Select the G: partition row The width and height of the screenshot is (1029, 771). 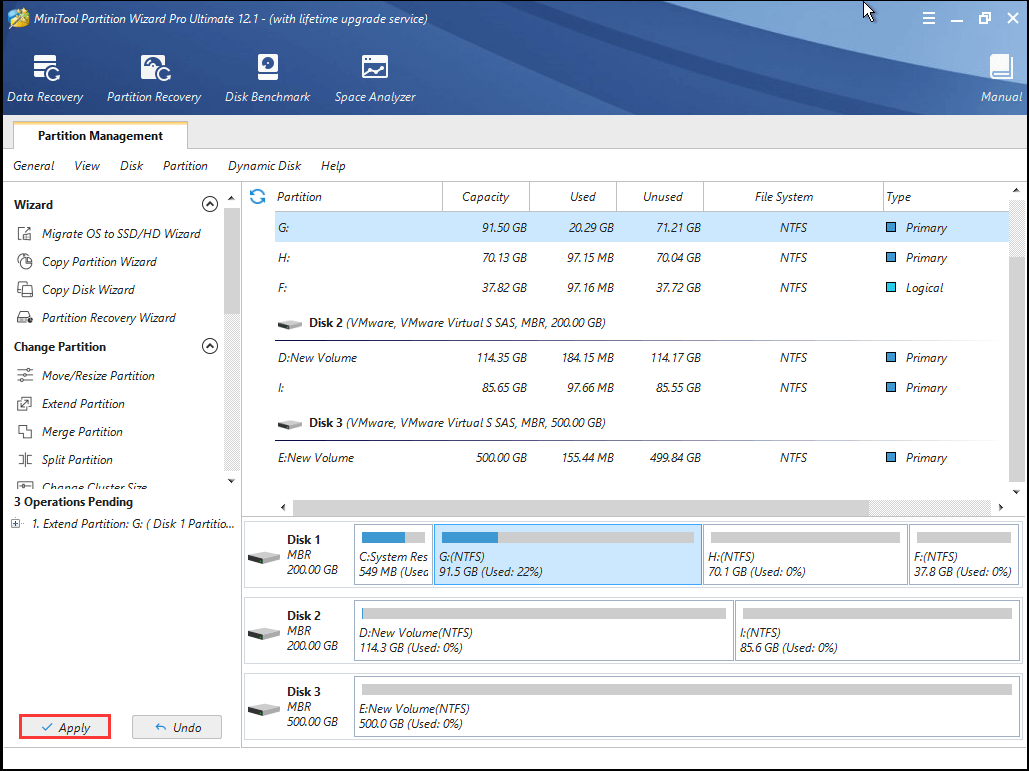(x=641, y=228)
